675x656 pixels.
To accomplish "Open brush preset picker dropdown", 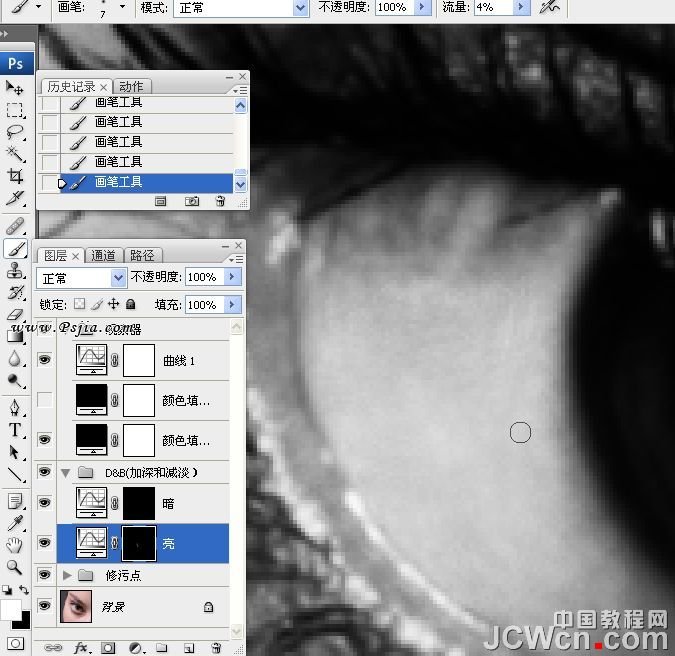I will [123, 7].
